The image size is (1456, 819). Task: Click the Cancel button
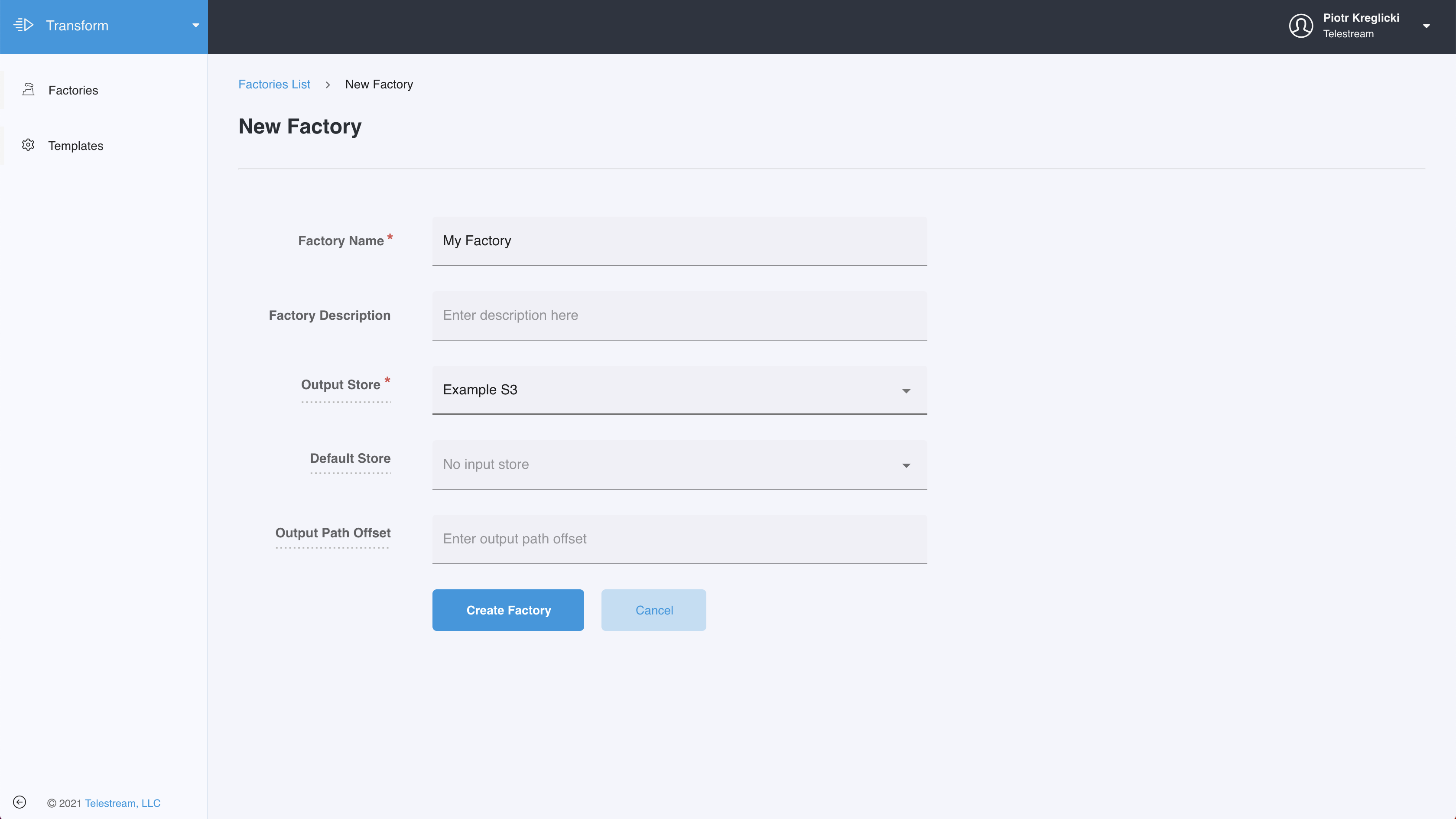click(x=653, y=610)
